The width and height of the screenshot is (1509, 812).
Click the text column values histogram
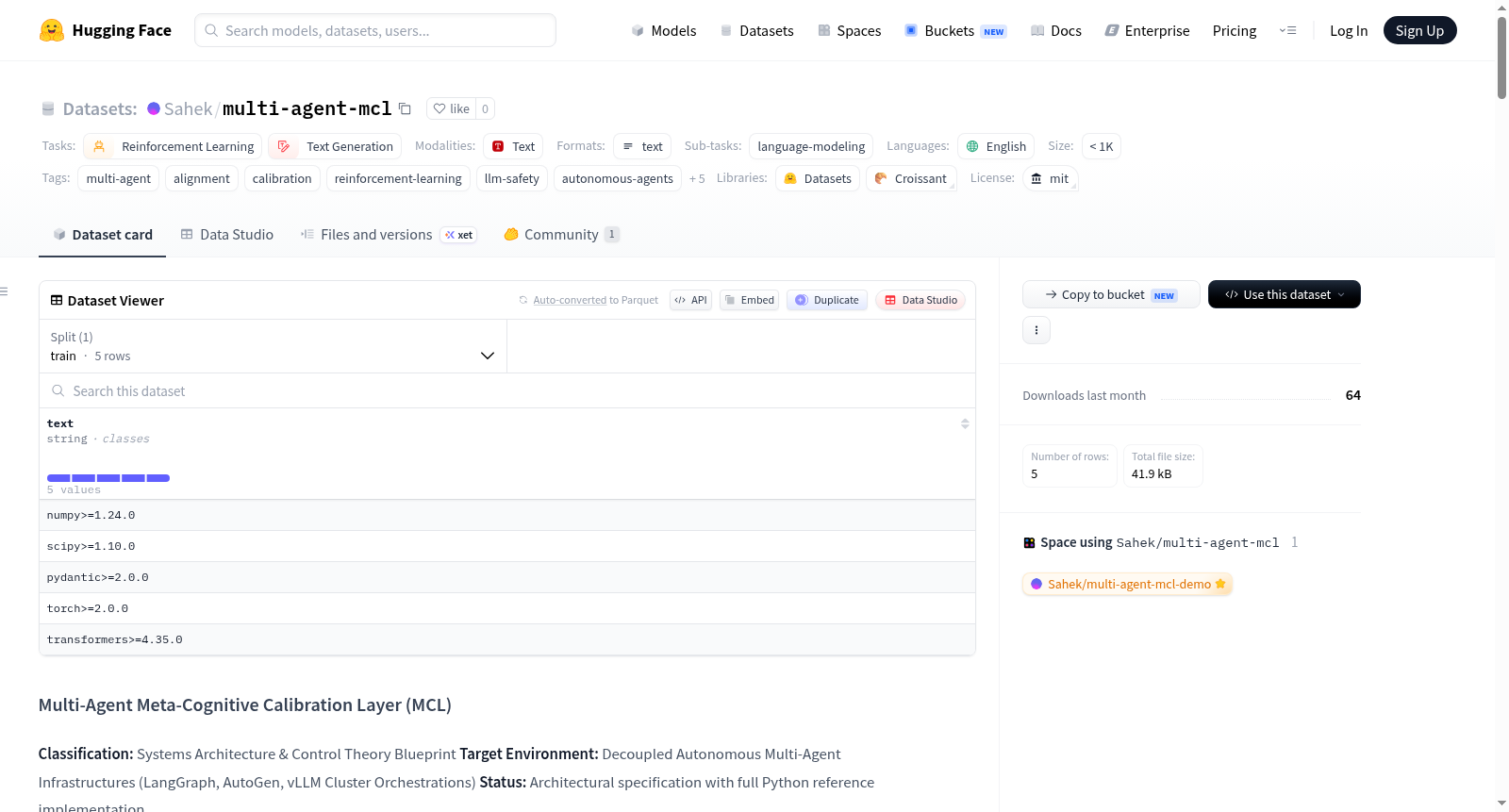tap(108, 478)
